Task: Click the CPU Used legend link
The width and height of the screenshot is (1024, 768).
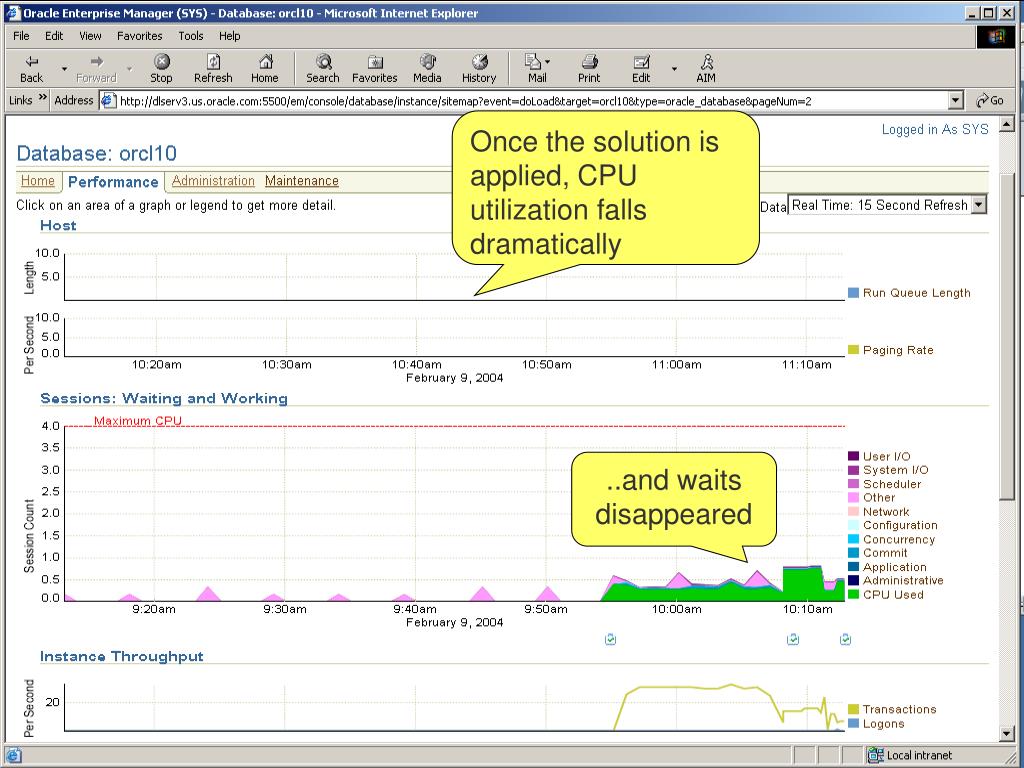Action: [x=893, y=595]
